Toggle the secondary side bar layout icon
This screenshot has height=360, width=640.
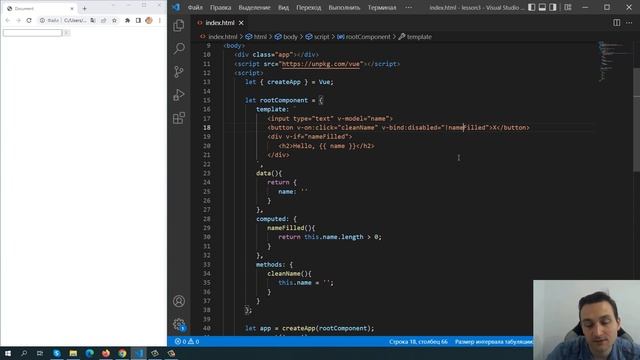click(x=553, y=7)
